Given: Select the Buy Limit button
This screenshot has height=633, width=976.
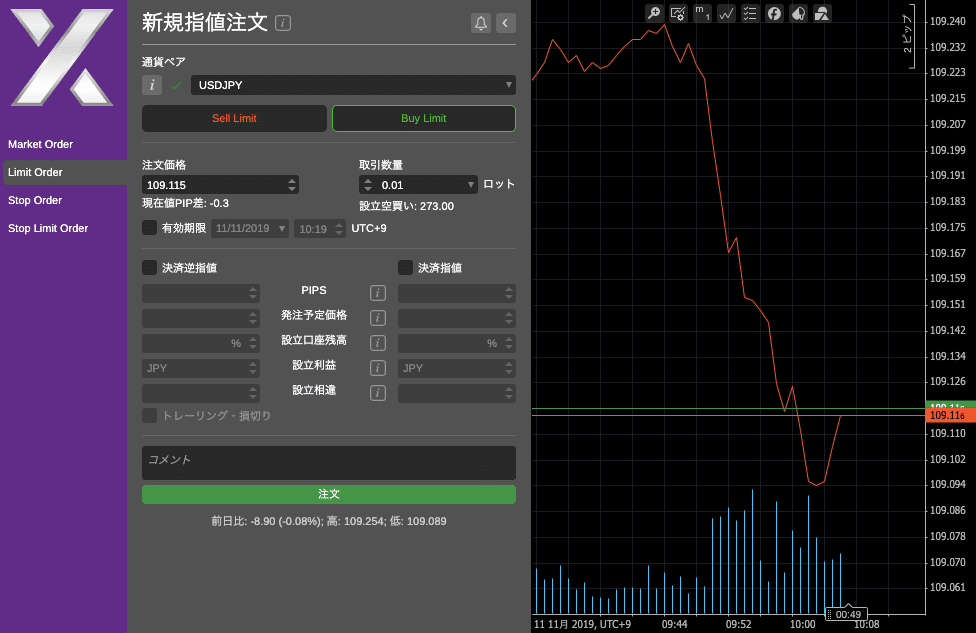Looking at the screenshot, I should [x=424, y=118].
